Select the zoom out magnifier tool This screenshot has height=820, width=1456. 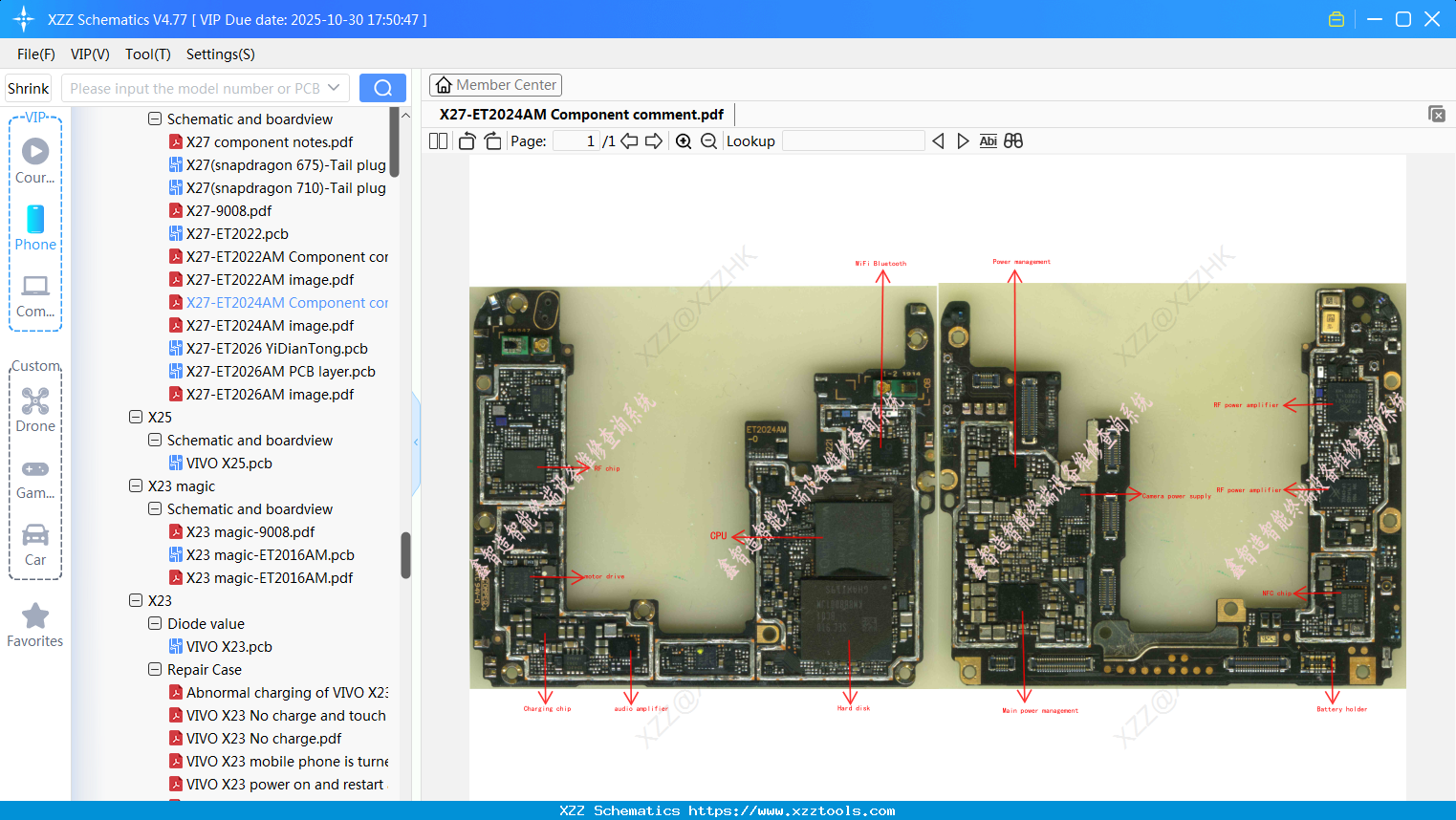[x=708, y=140]
